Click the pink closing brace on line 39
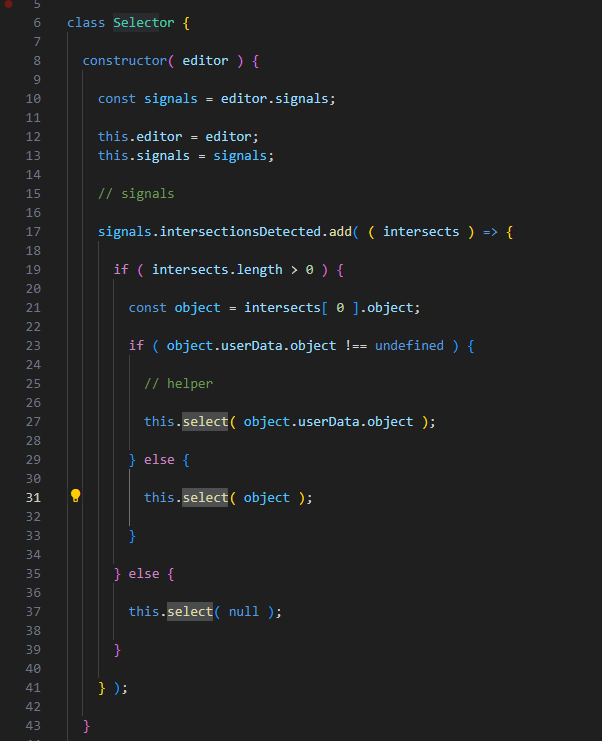602x741 pixels. click(117, 650)
